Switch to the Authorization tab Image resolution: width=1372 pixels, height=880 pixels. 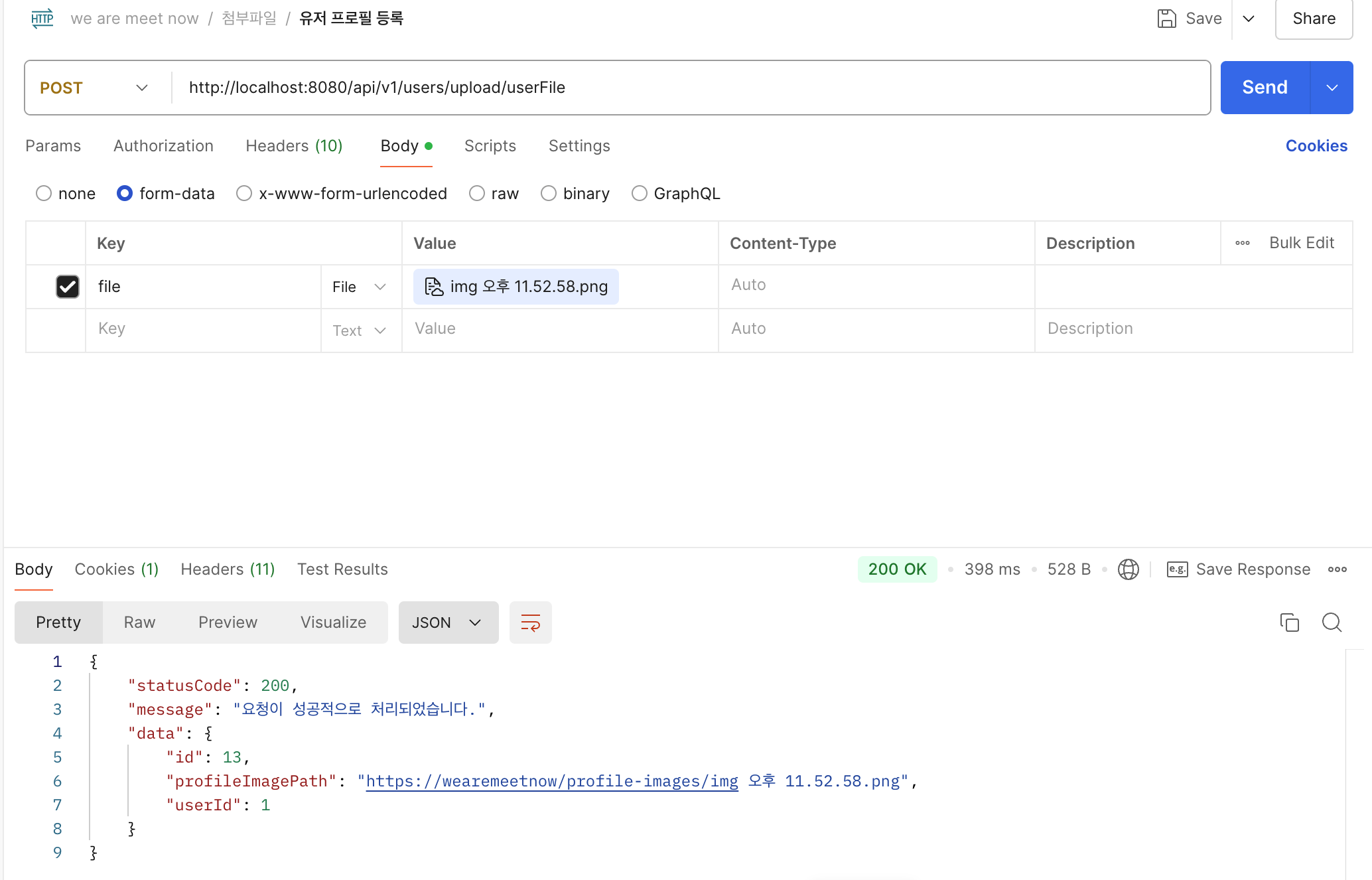(x=163, y=146)
